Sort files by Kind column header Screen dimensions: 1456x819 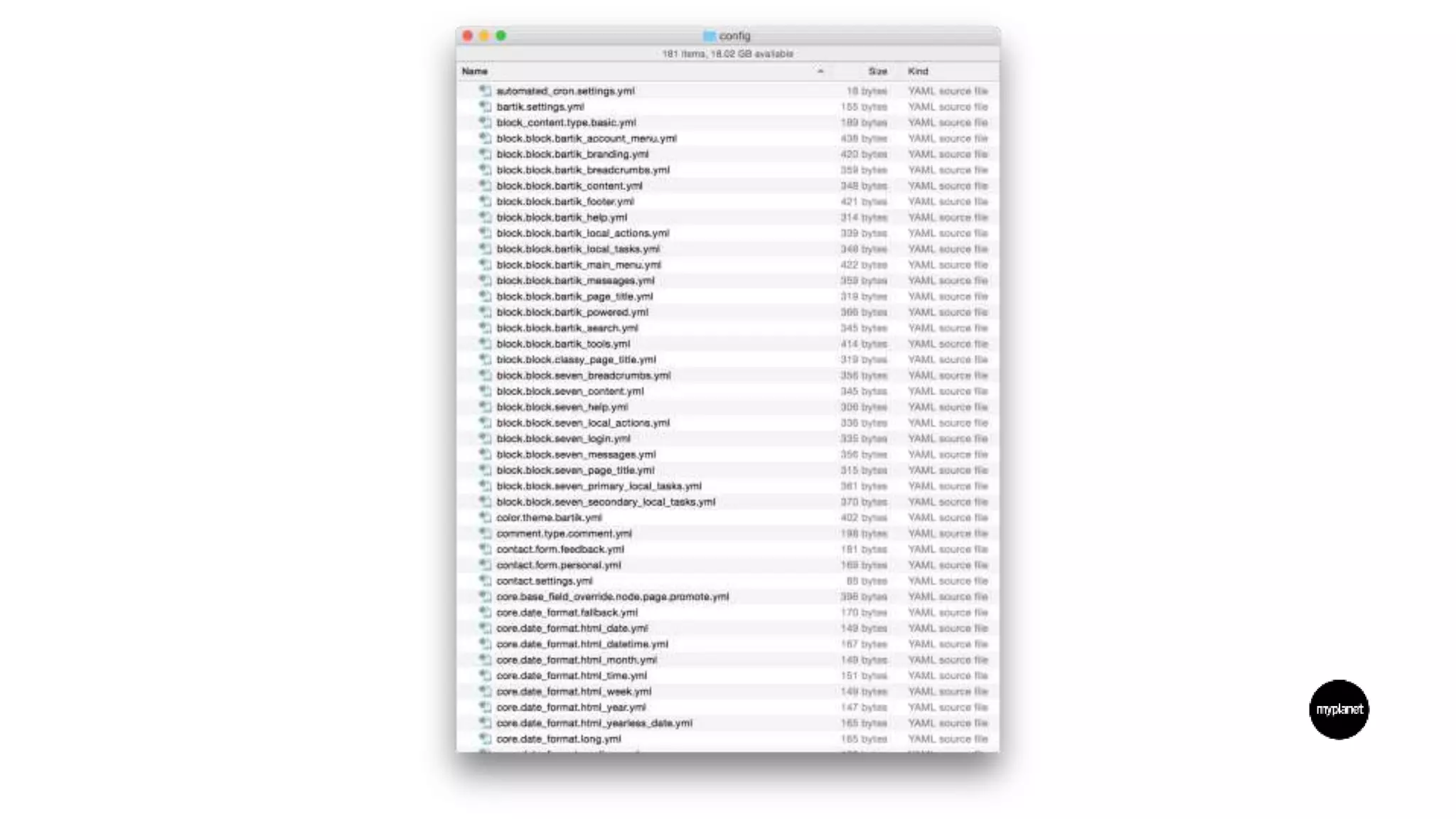(x=918, y=71)
